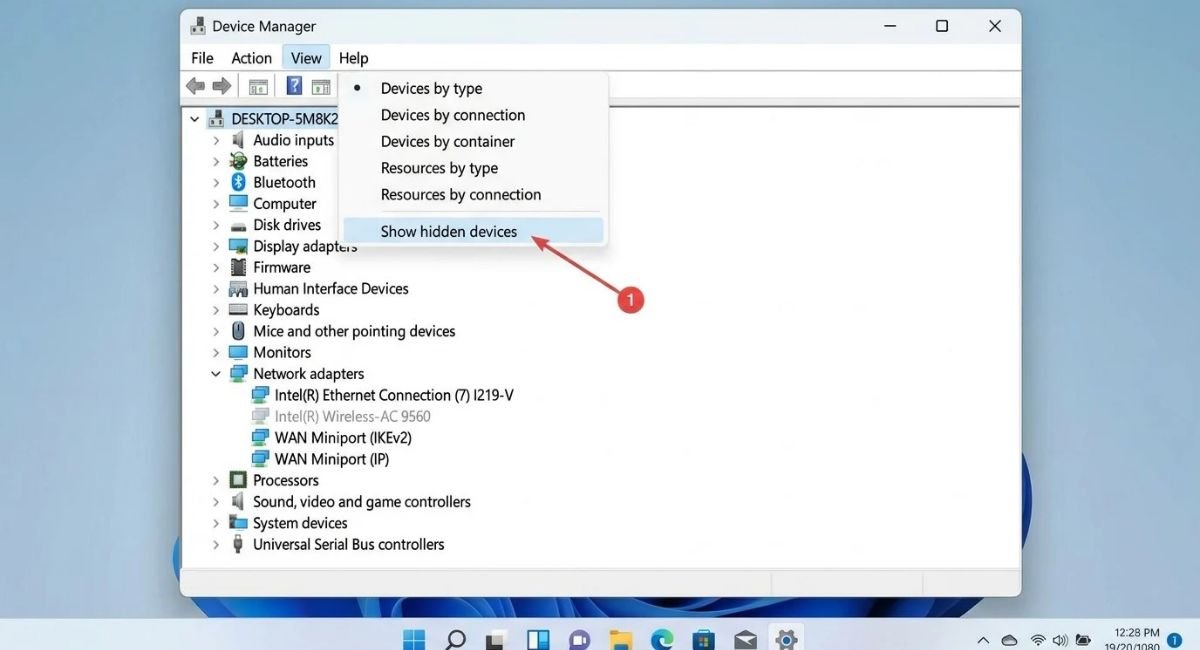The width and height of the screenshot is (1200, 650).
Task: Expand the Monitors category
Action: (216, 352)
